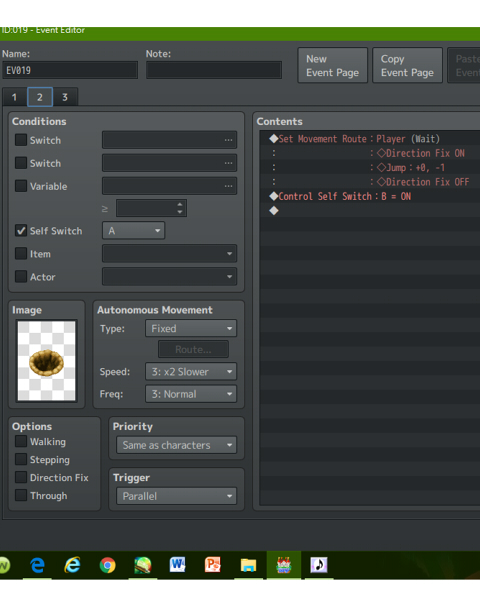Click the variable value stepper arrows
The width and height of the screenshot is (480, 600).
(x=180, y=208)
